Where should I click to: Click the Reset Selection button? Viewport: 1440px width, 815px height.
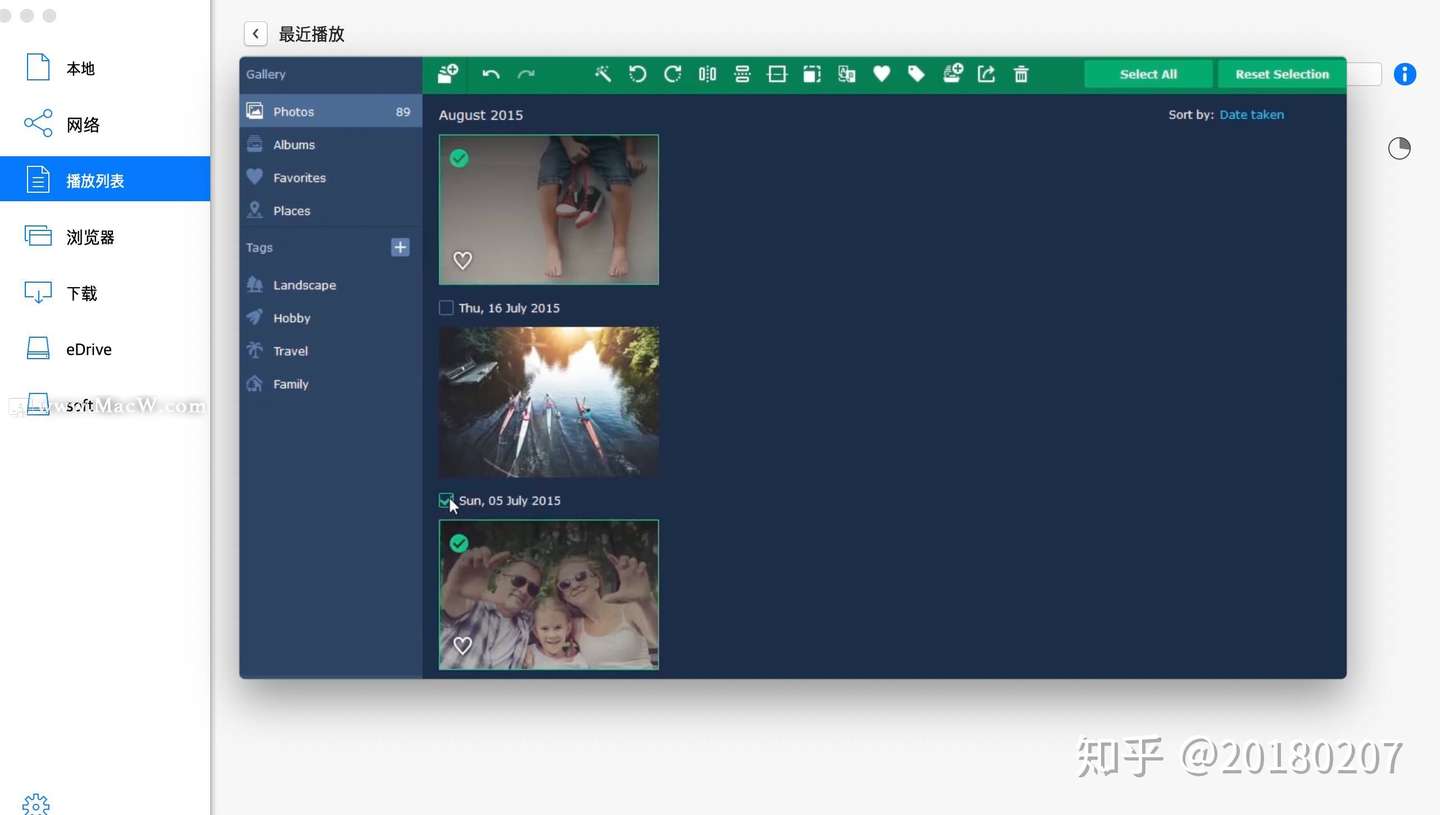(x=1282, y=74)
